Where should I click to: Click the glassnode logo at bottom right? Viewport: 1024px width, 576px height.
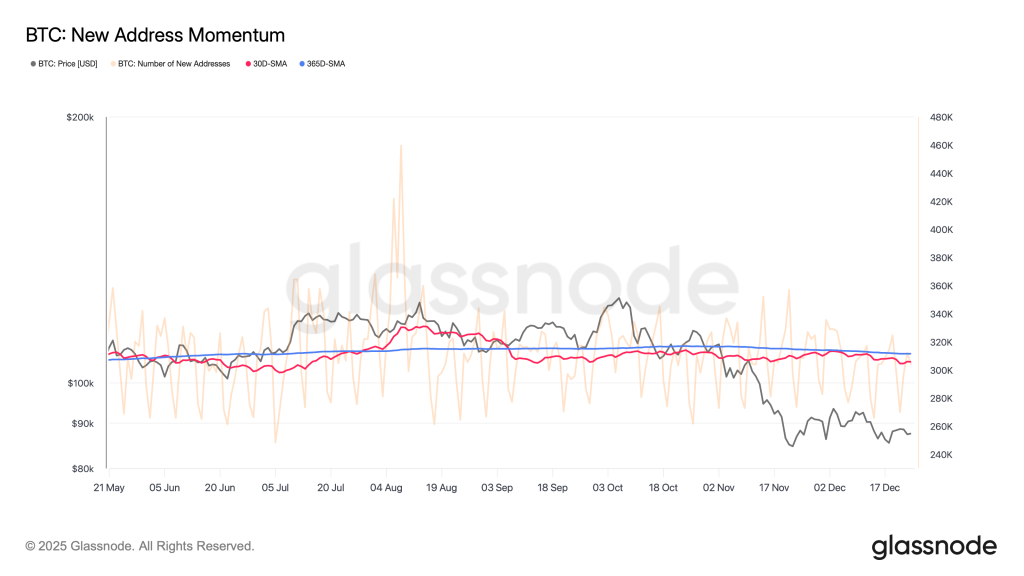pyautogui.click(x=934, y=546)
